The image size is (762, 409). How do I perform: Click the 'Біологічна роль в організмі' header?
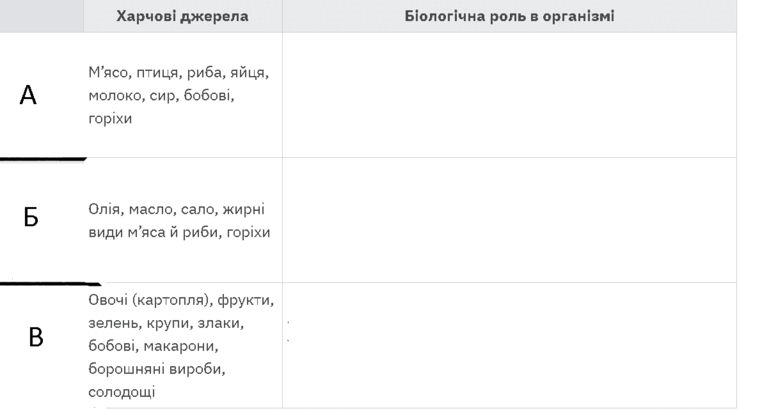point(509,16)
